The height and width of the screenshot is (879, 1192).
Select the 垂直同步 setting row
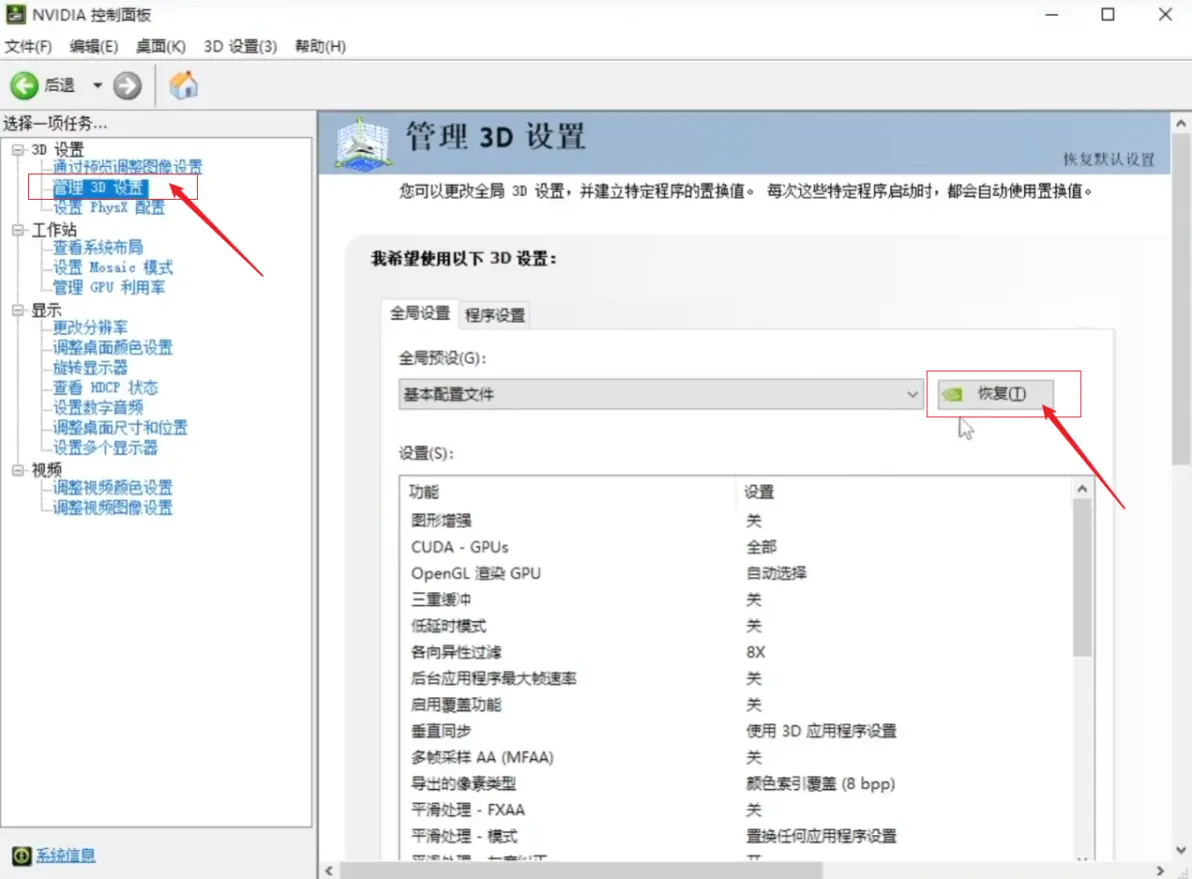click(x=736, y=731)
